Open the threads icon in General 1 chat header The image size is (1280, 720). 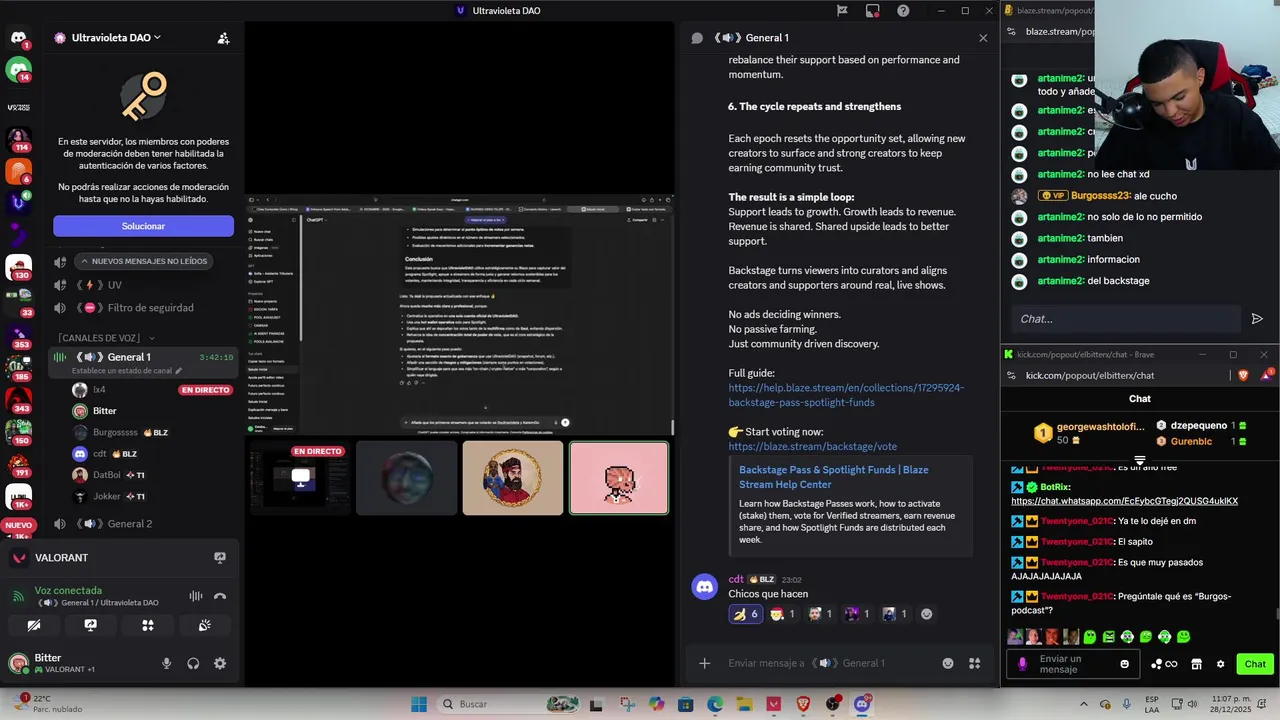click(x=697, y=38)
